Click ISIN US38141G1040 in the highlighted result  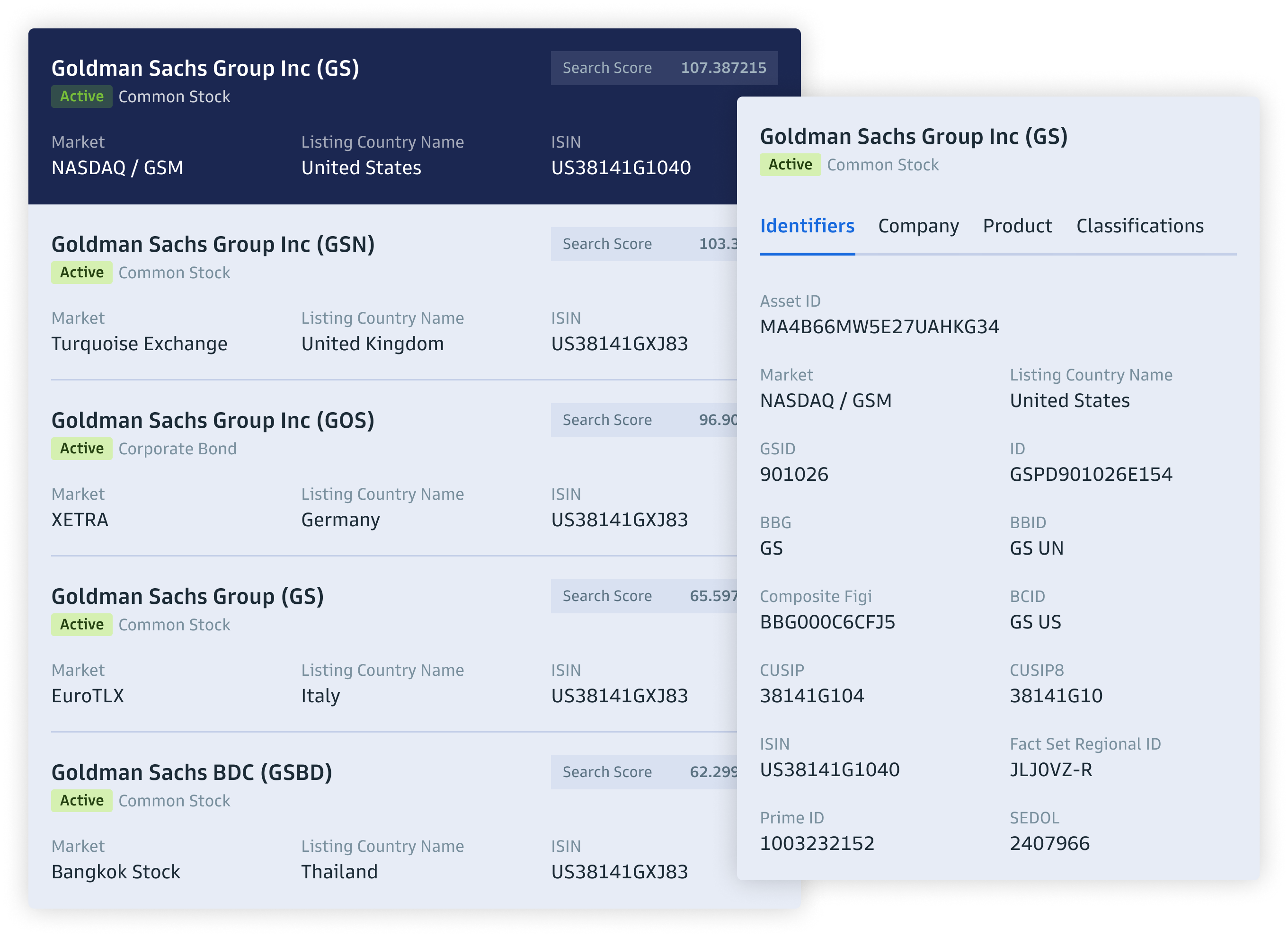[x=621, y=168]
